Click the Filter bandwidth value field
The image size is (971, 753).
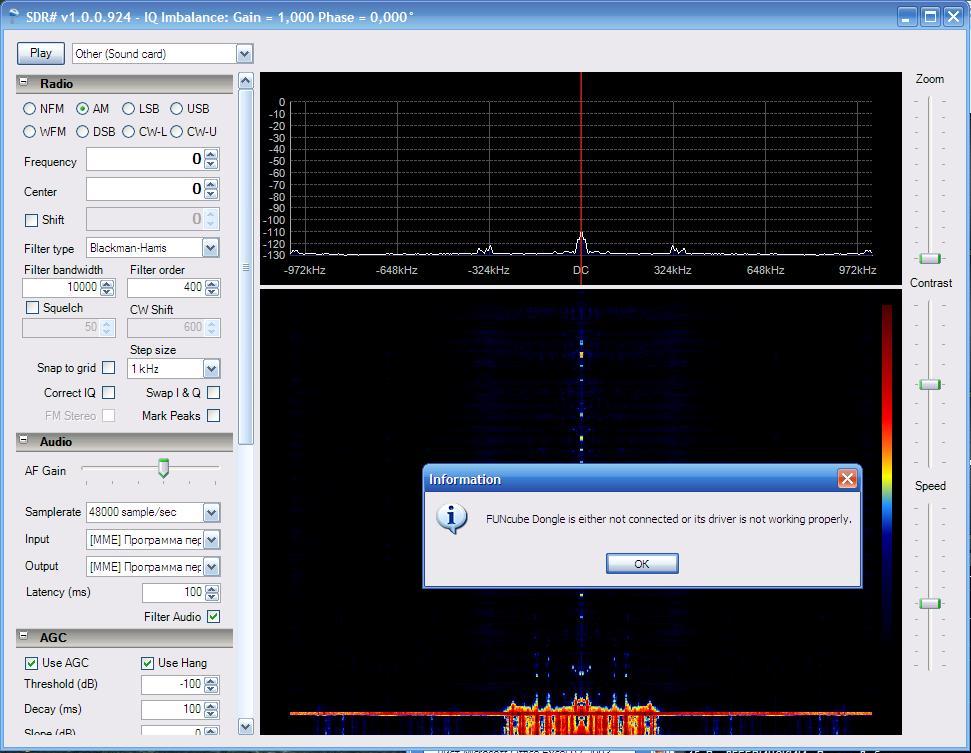[61, 287]
